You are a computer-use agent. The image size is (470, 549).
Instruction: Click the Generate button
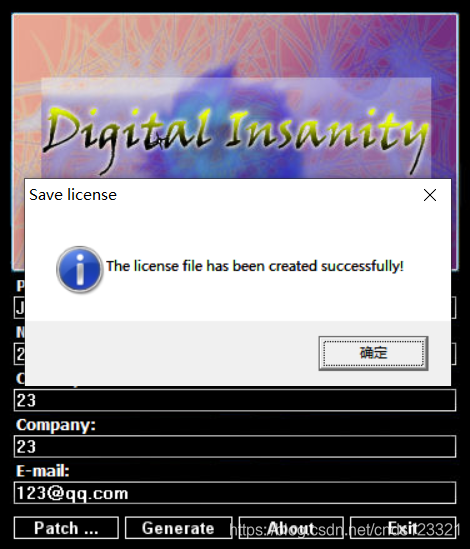pos(178,528)
